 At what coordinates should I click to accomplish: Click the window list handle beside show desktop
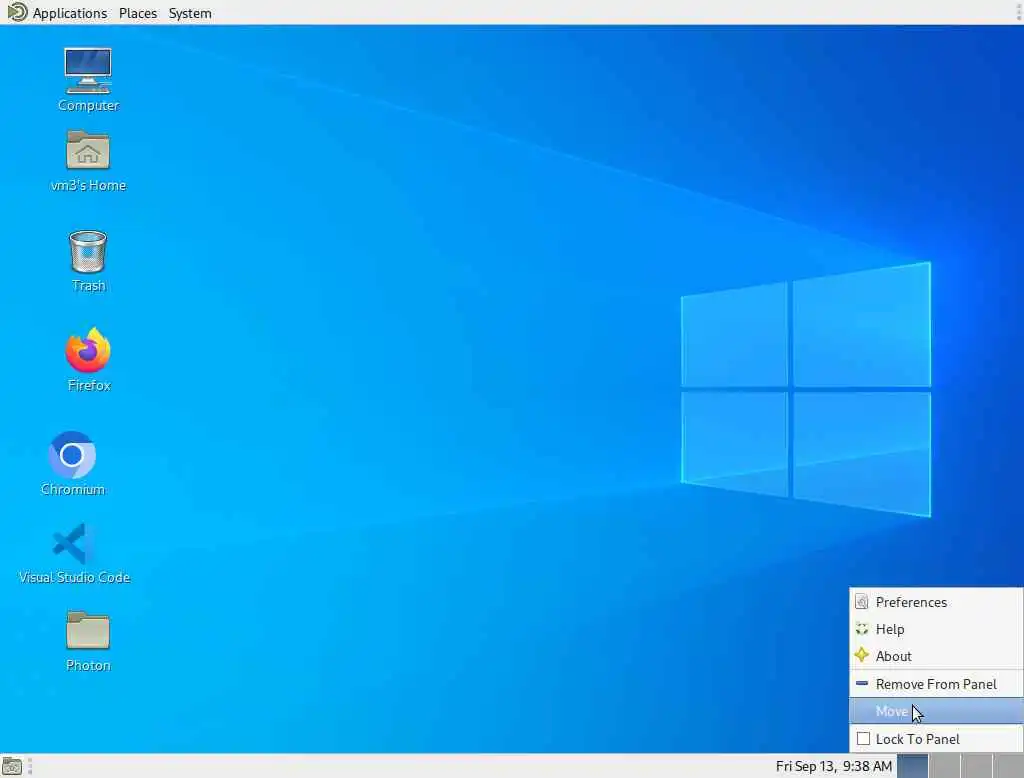click(30, 766)
